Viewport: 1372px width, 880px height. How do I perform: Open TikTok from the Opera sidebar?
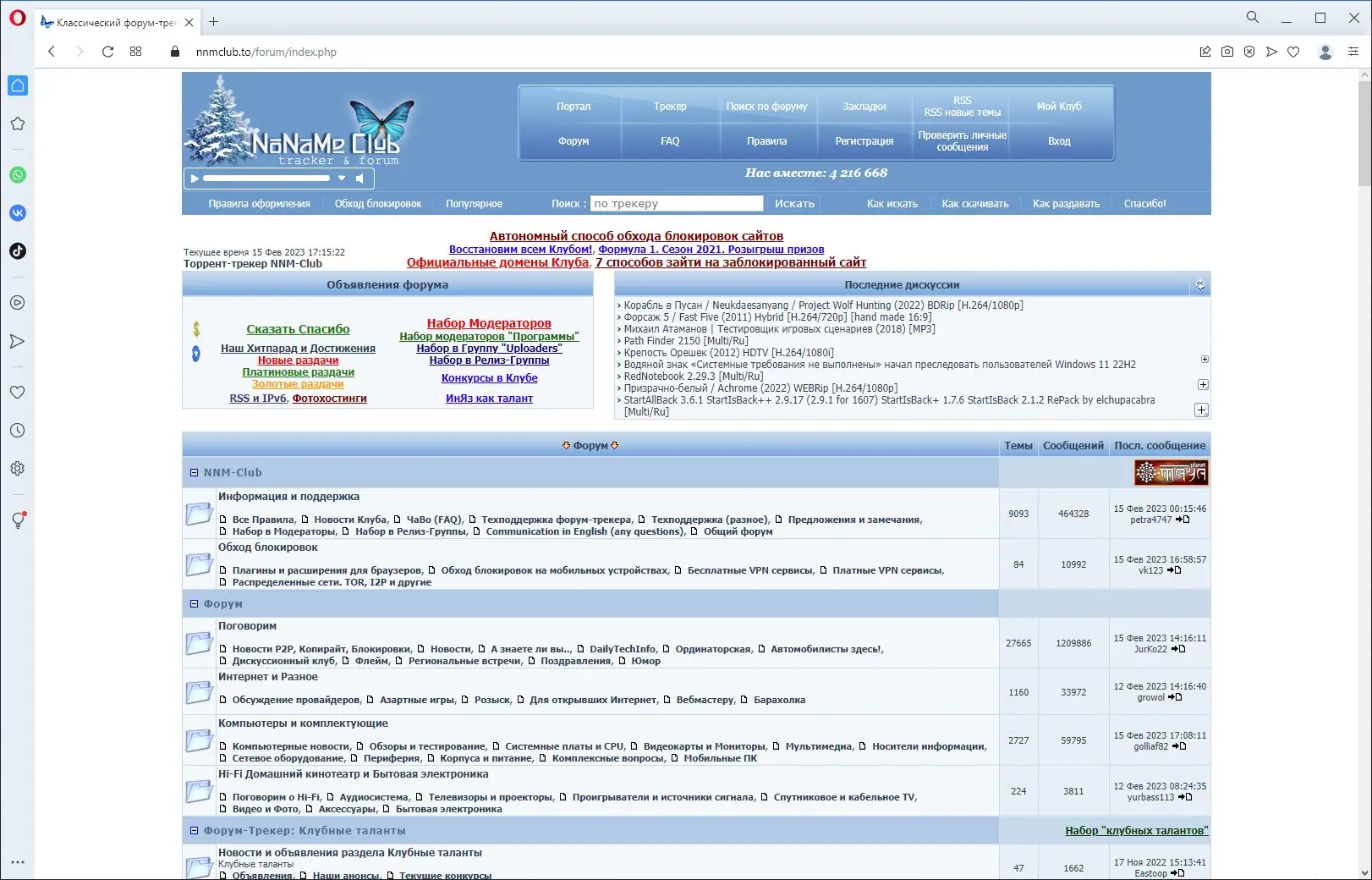tap(17, 250)
